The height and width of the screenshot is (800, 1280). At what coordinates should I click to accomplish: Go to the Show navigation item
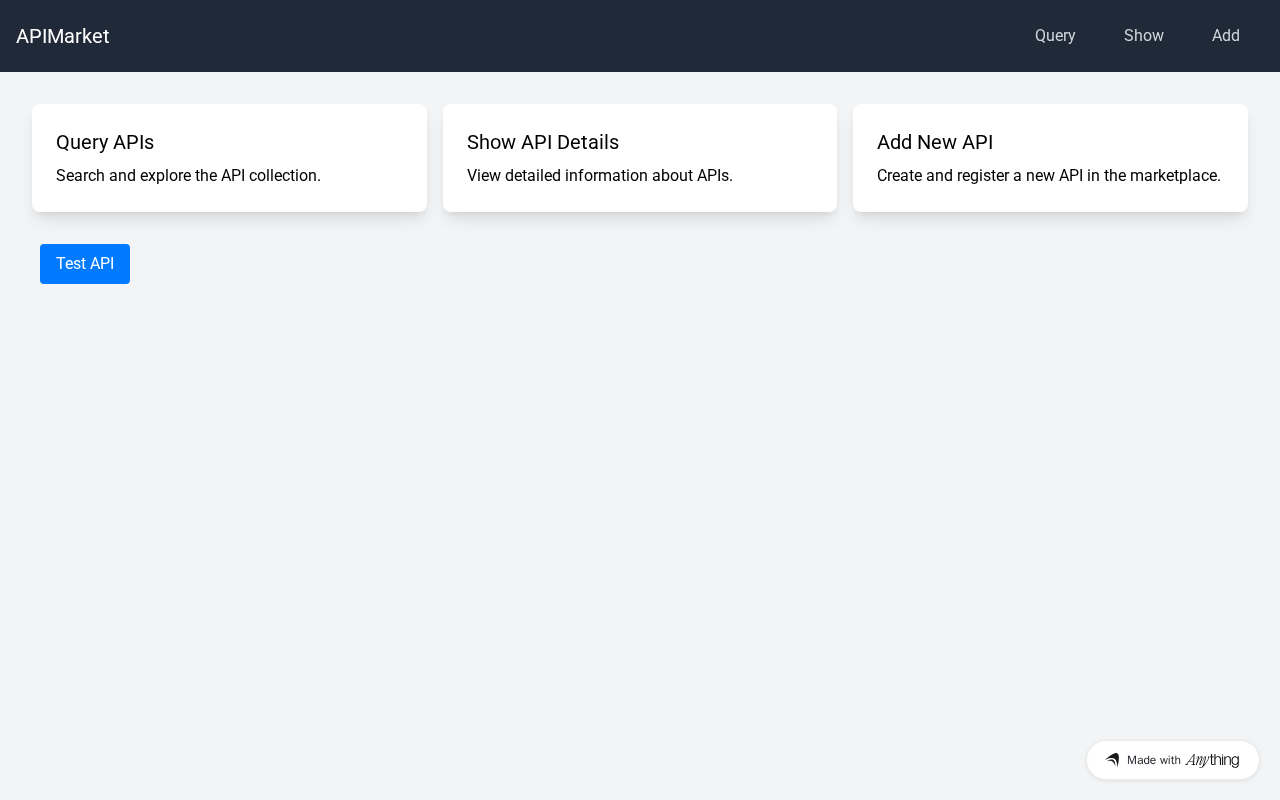point(1143,36)
